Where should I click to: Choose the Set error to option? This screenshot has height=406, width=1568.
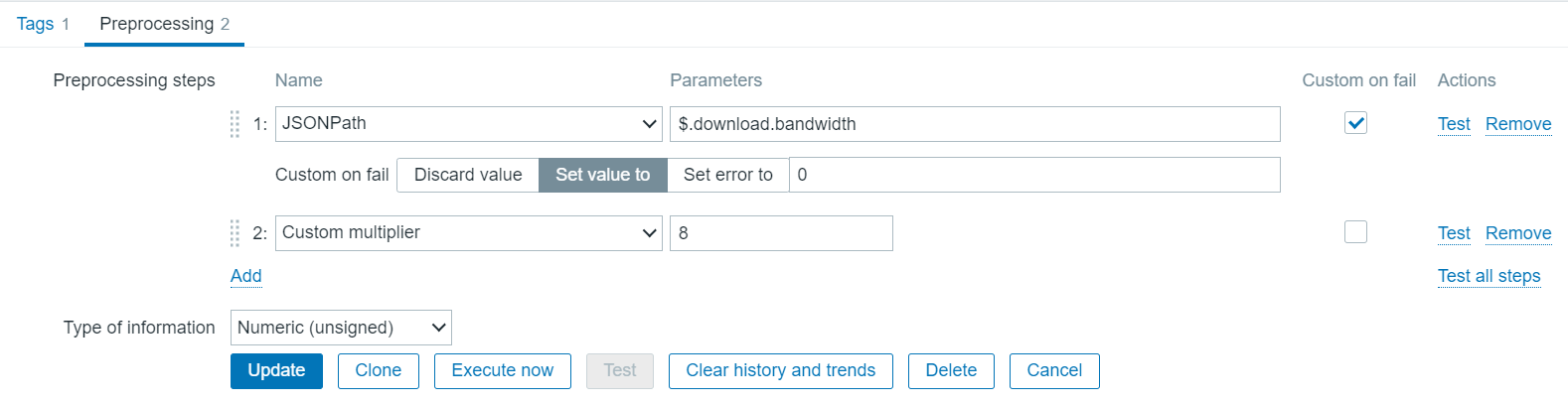pos(727,175)
